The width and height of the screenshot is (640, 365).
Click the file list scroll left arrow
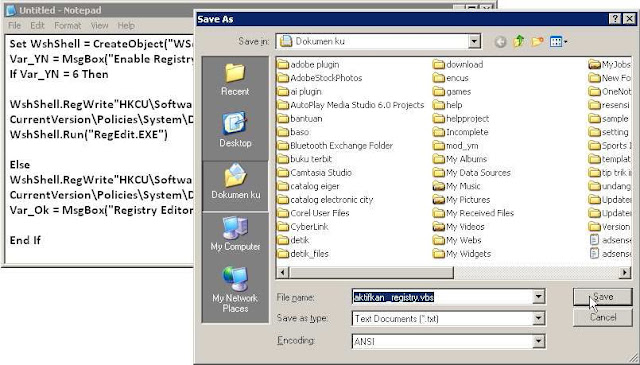coord(283,272)
